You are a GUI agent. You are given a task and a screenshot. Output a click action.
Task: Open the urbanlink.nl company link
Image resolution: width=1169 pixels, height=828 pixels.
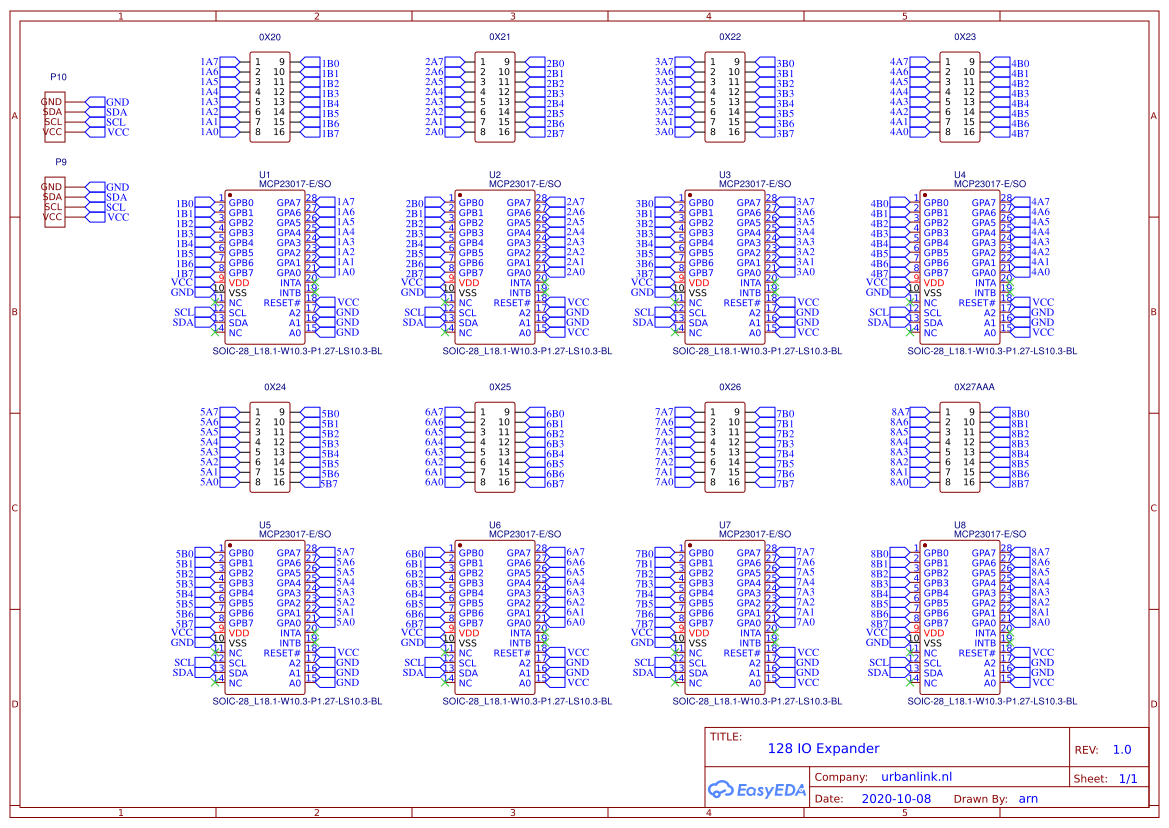click(x=916, y=777)
